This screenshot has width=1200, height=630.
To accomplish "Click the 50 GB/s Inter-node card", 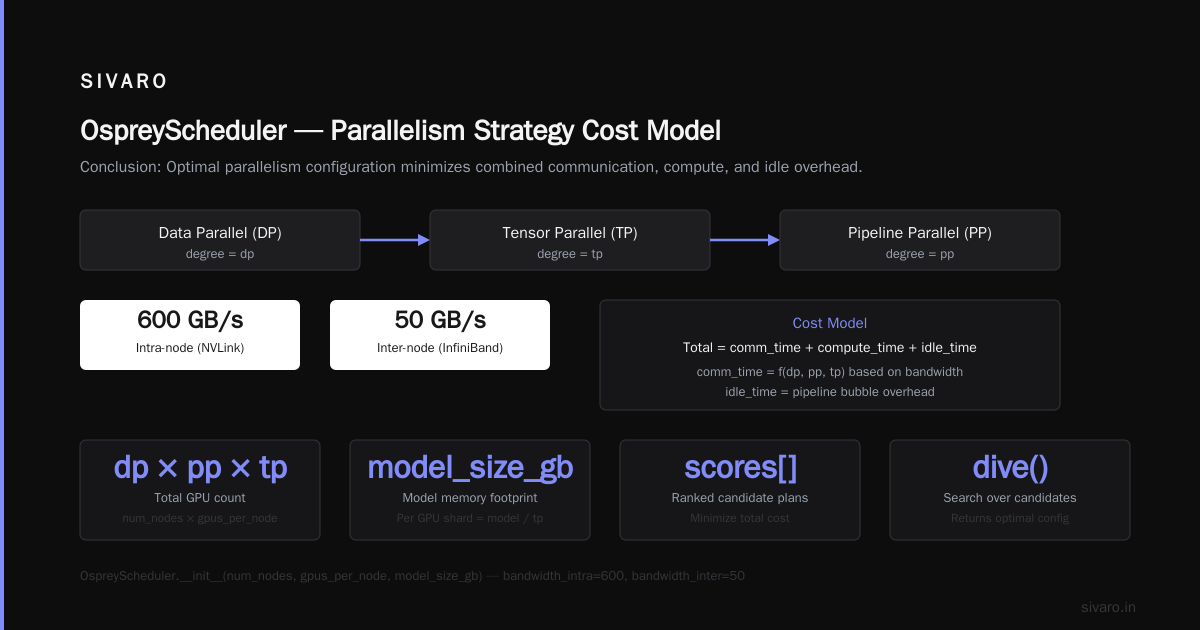I will [x=440, y=335].
